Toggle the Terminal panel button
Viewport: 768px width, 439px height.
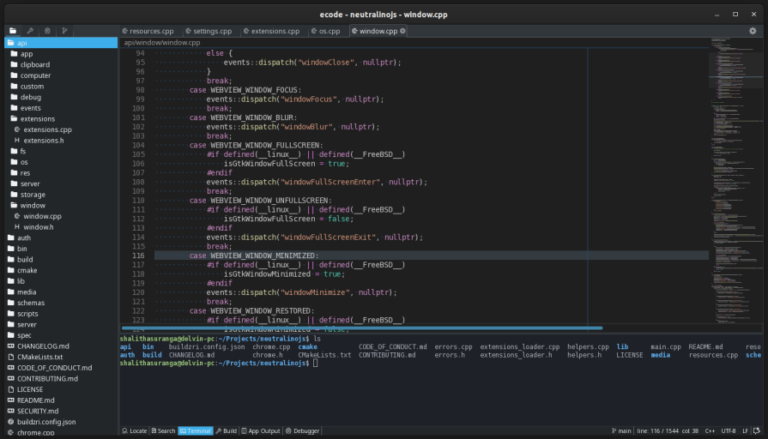click(195, 431)
